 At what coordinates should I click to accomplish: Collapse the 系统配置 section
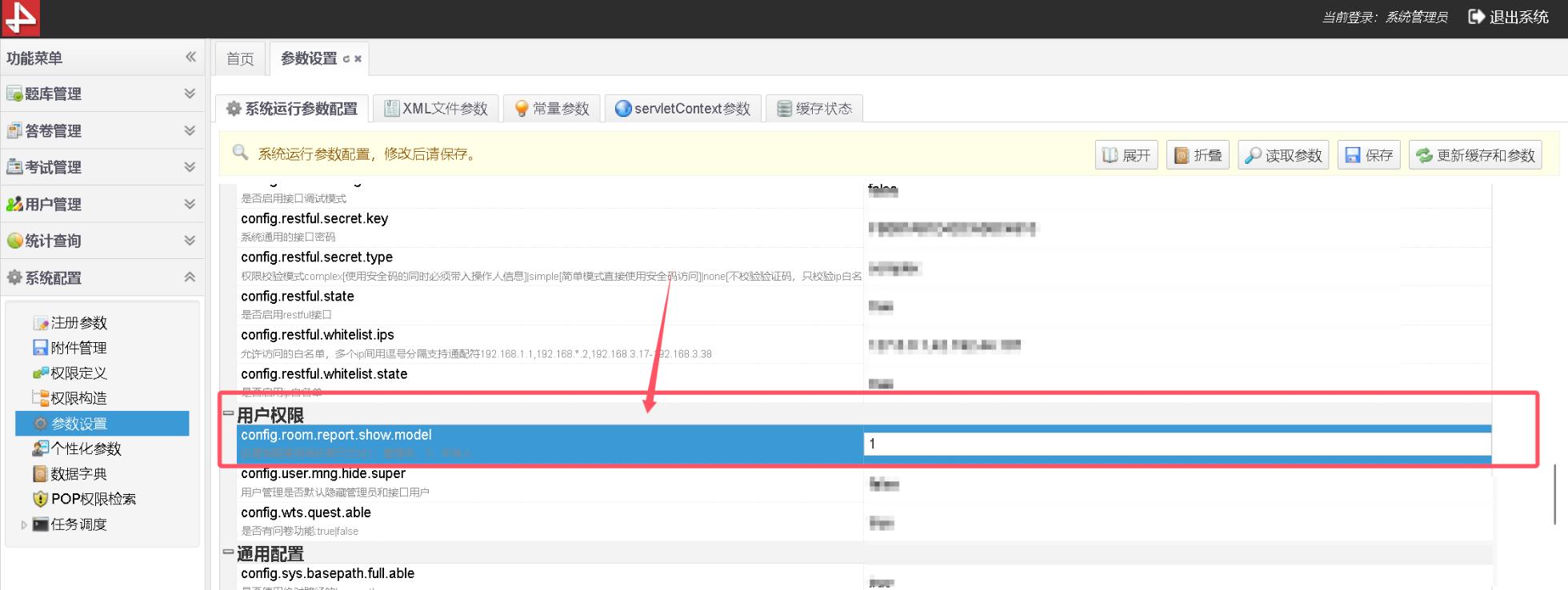[190, 277]
